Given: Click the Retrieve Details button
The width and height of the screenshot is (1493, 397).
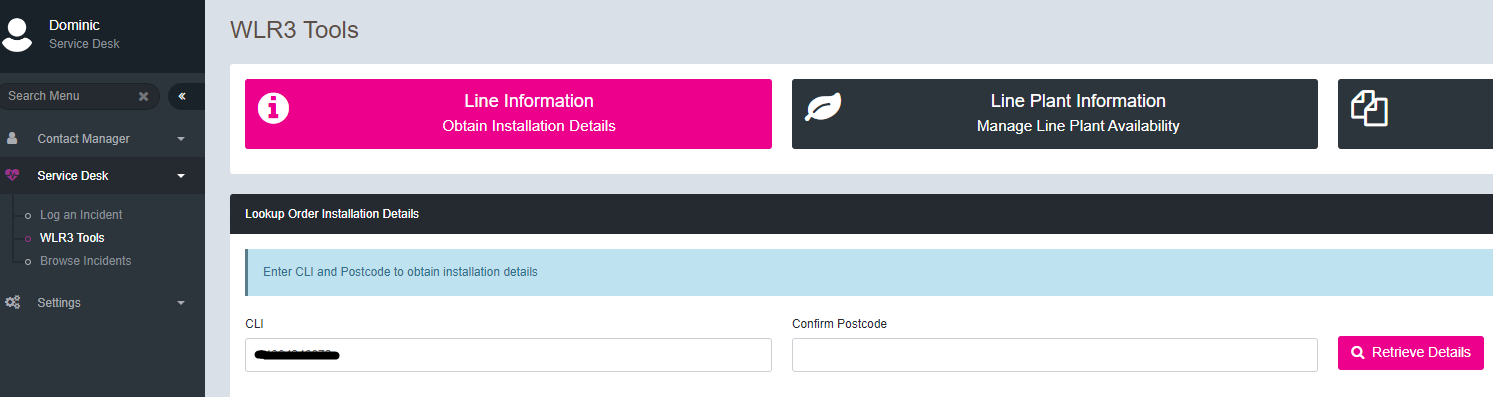Looking at the screenshot, I should (1411, 353).
